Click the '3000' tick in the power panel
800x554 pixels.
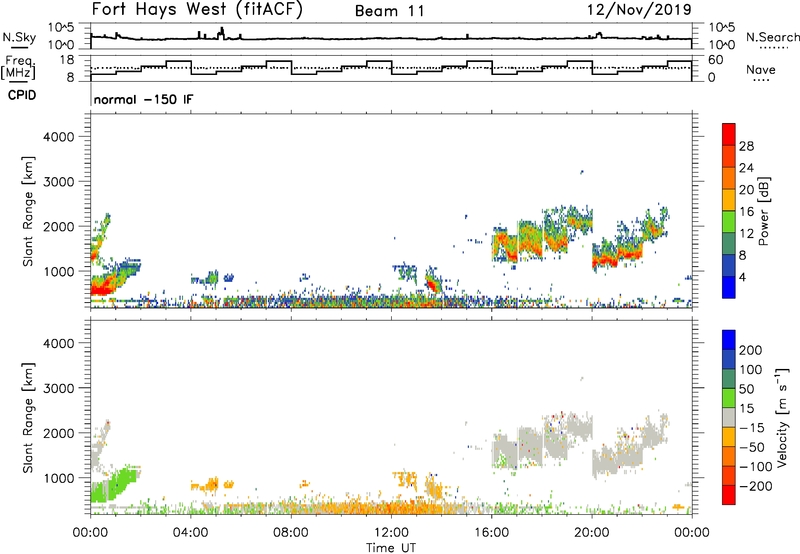coord(59,182)
